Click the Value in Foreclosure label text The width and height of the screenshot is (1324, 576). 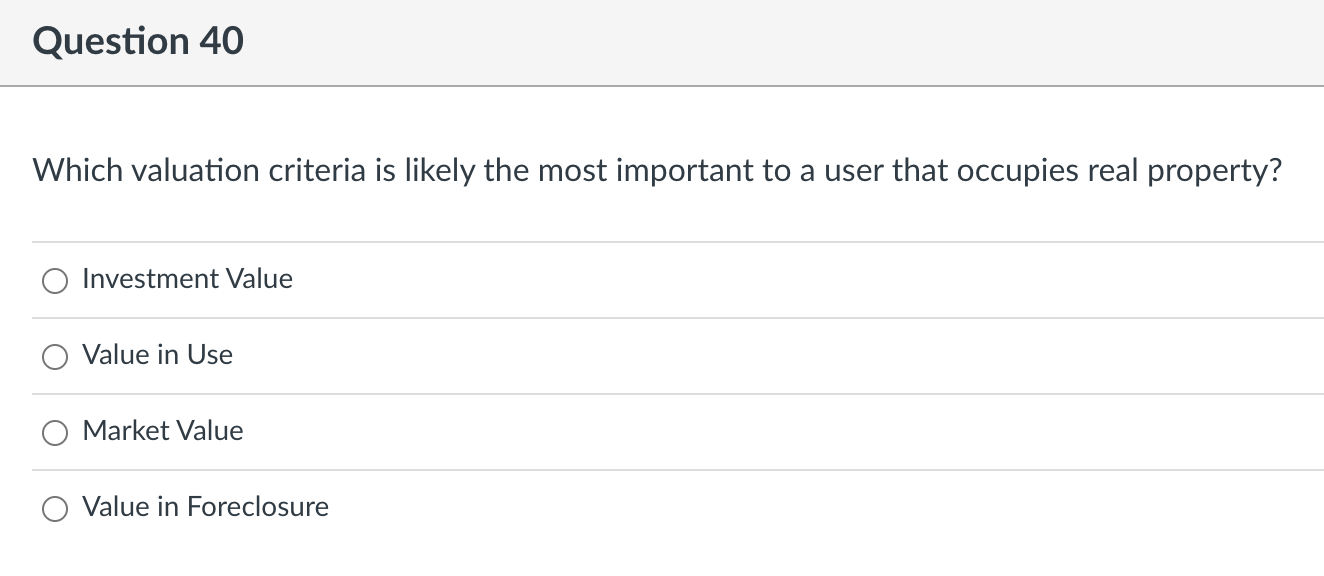205,506
